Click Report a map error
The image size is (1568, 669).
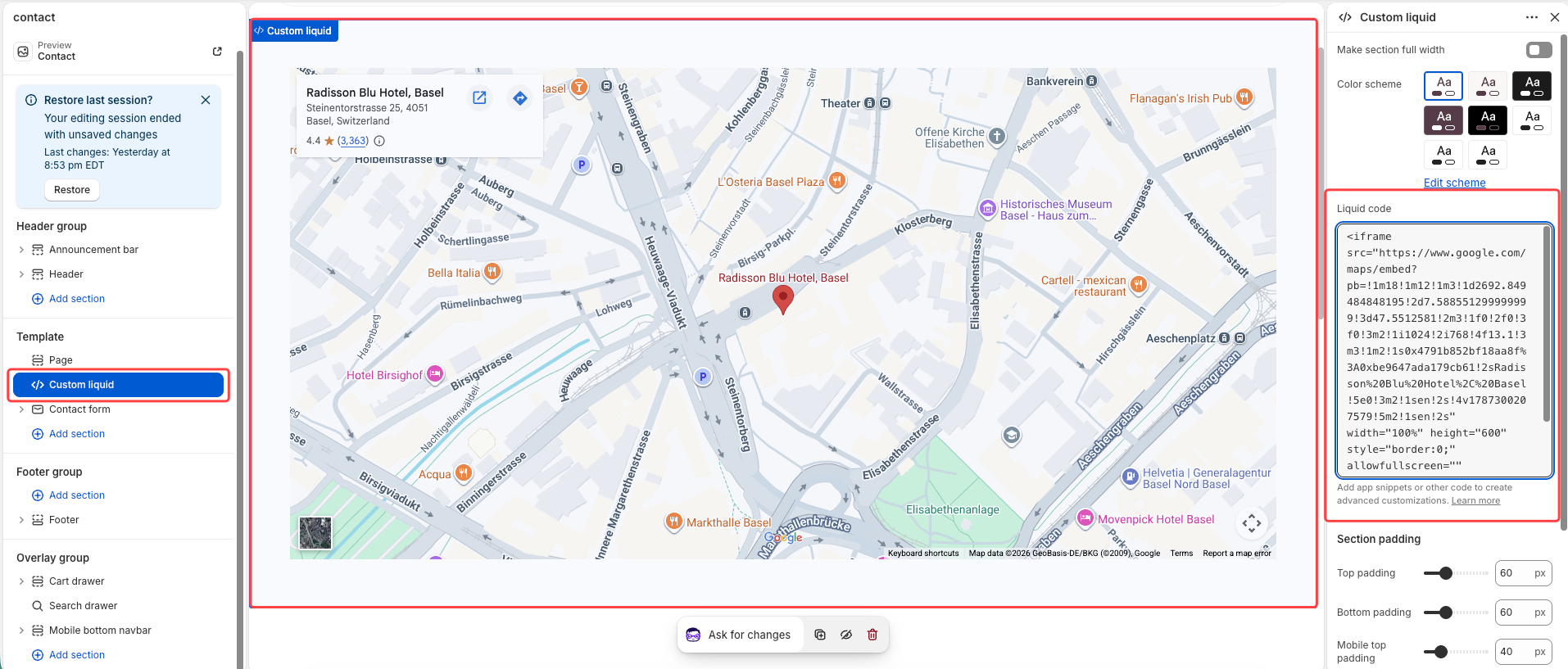(x=1237, y=554)
